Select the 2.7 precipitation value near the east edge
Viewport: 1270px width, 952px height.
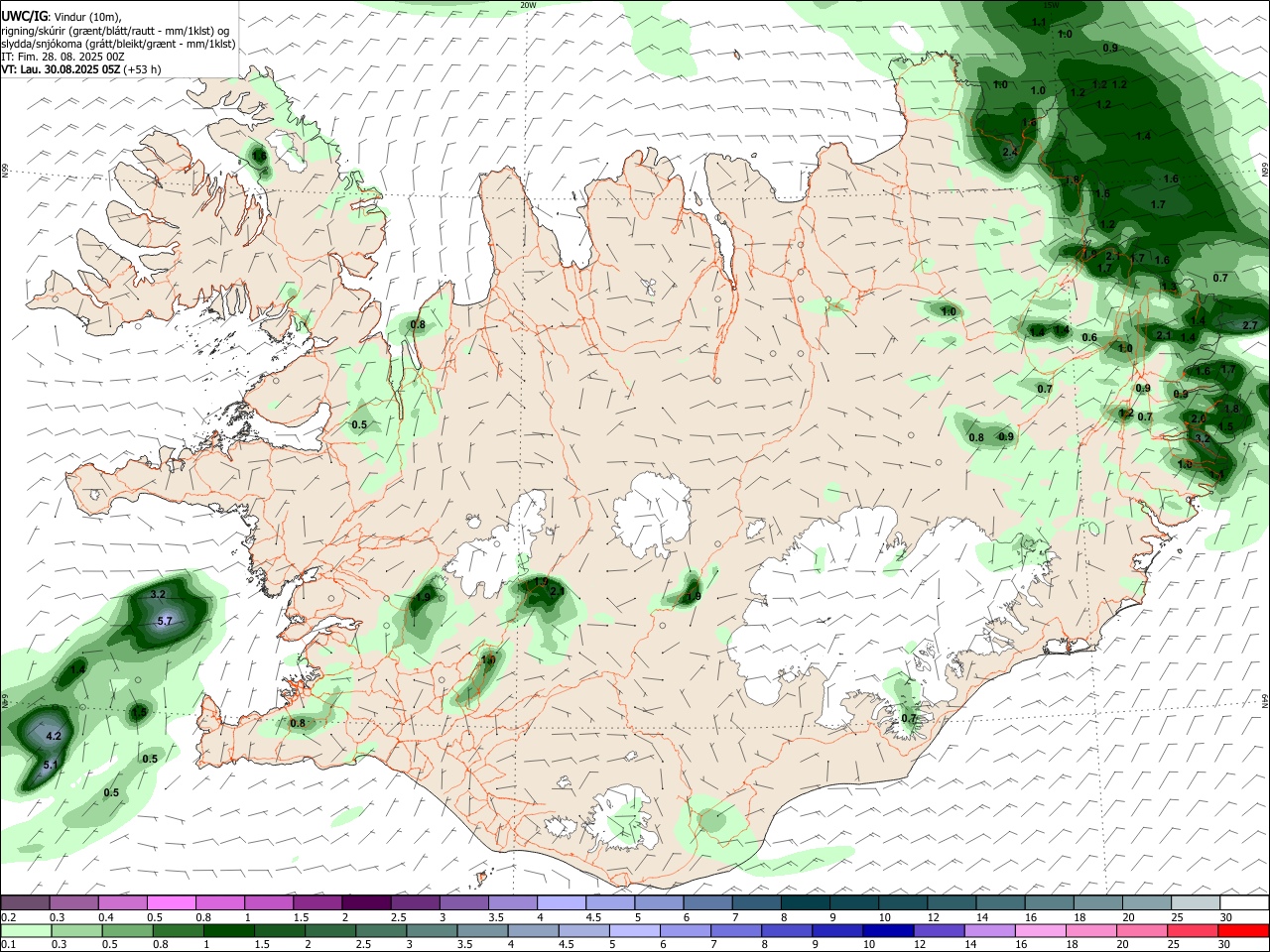pyautogui.click(x=1249, y=325)
